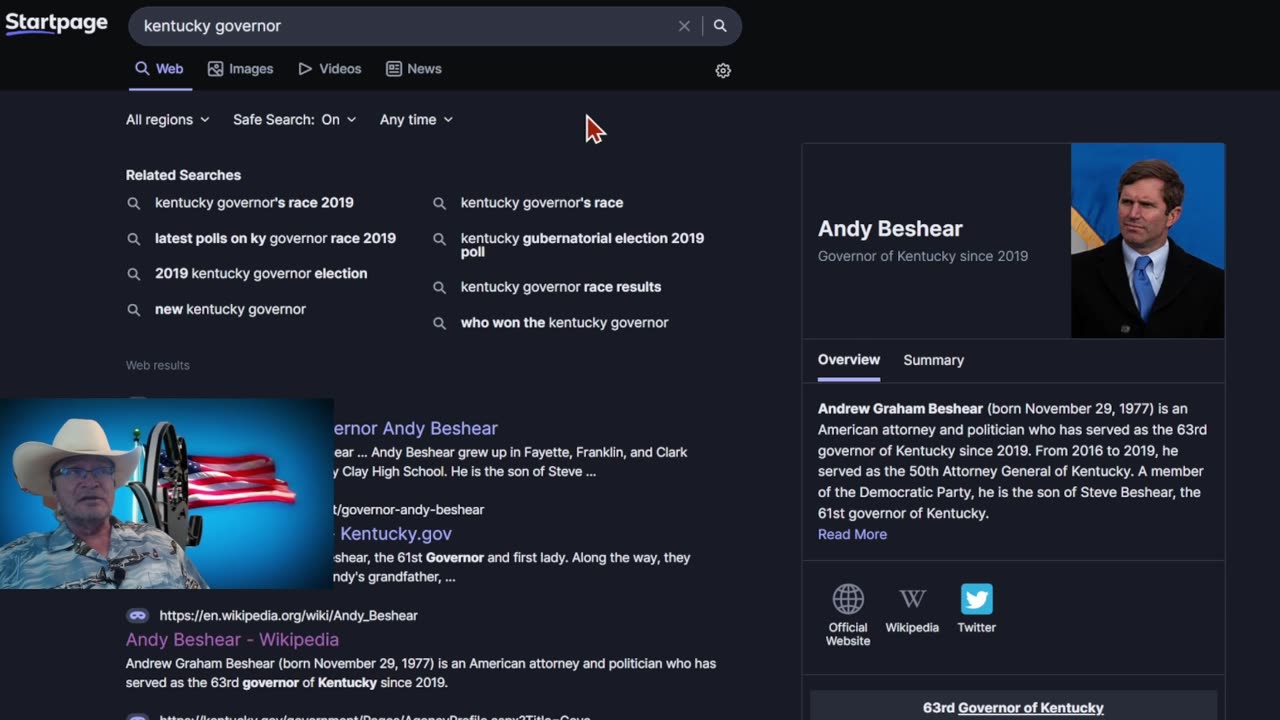Submit search with the magnifier icon
This screenshot has height=720, width=1280.
pyautogui.click(x=720, y=26)
